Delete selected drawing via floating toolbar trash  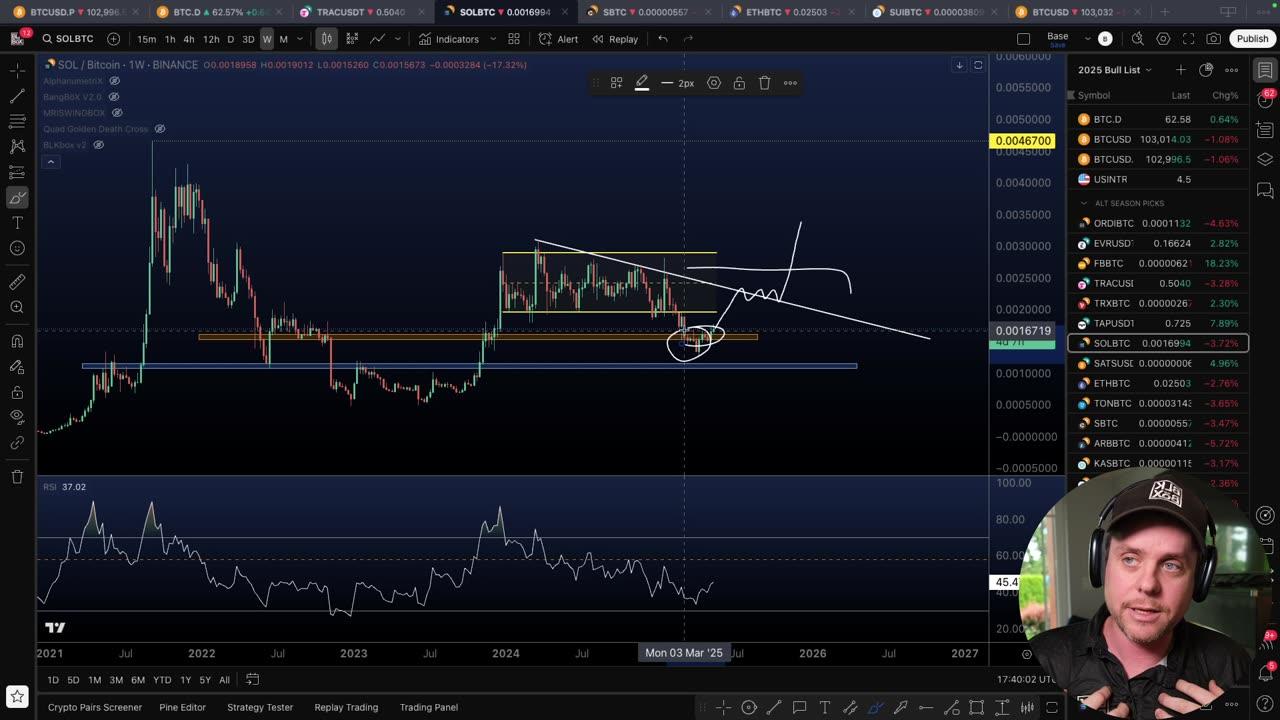(765, 83)
